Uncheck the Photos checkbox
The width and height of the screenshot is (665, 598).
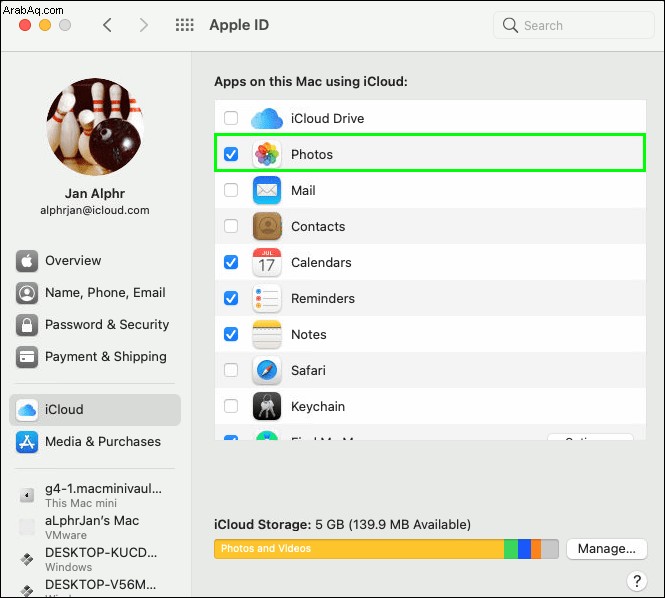[231, 154]
